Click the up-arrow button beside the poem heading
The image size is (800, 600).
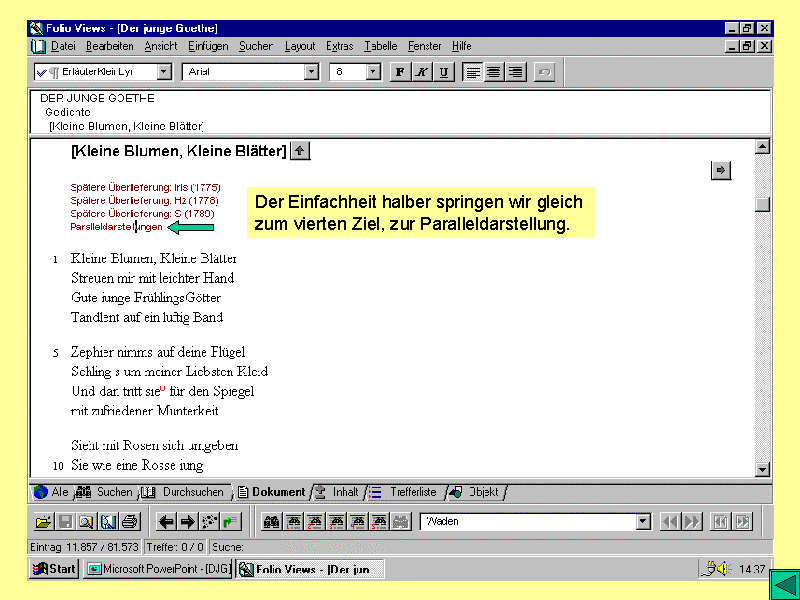click(x=301, y=151)
